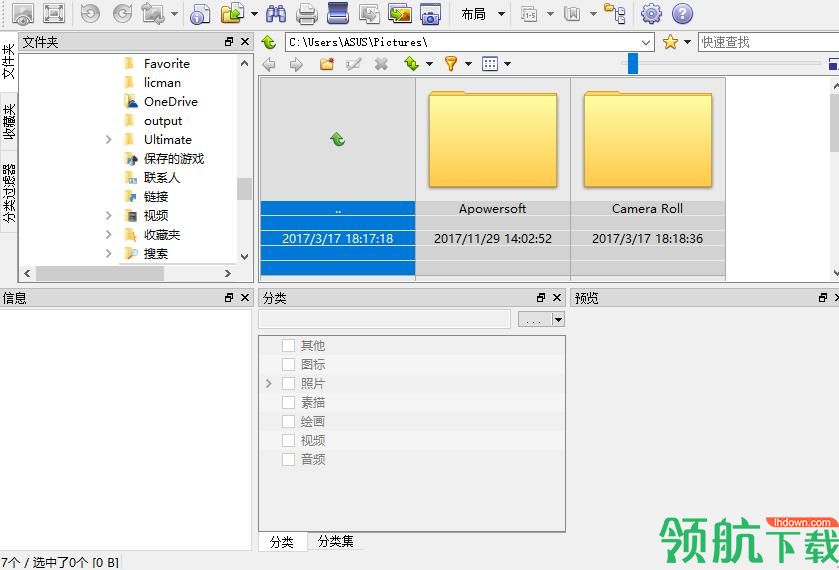Go up one level beside address bar

tap(269, 42)
